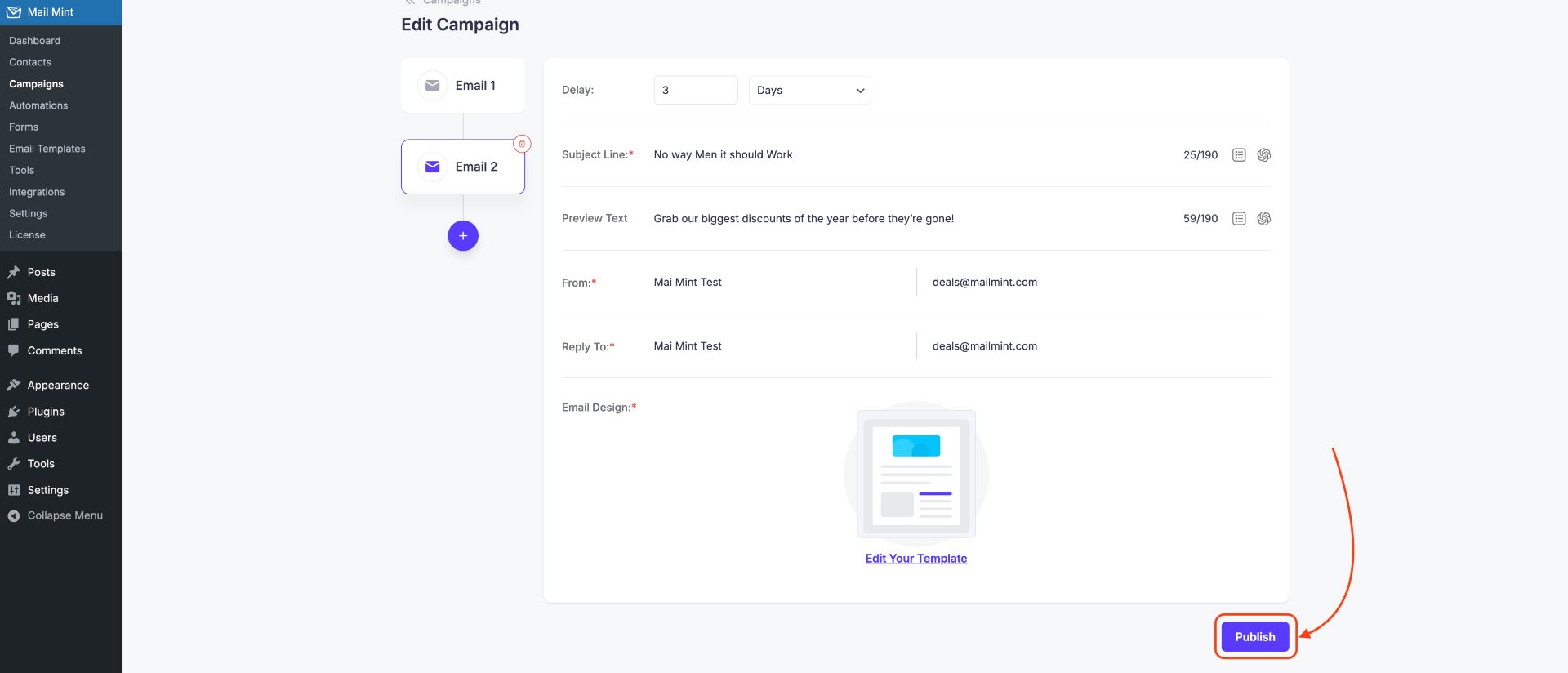Click the Plugins plug icon
Viewport: 1568px width, 673px height.
pyautogui.click(x=14, y=412)
